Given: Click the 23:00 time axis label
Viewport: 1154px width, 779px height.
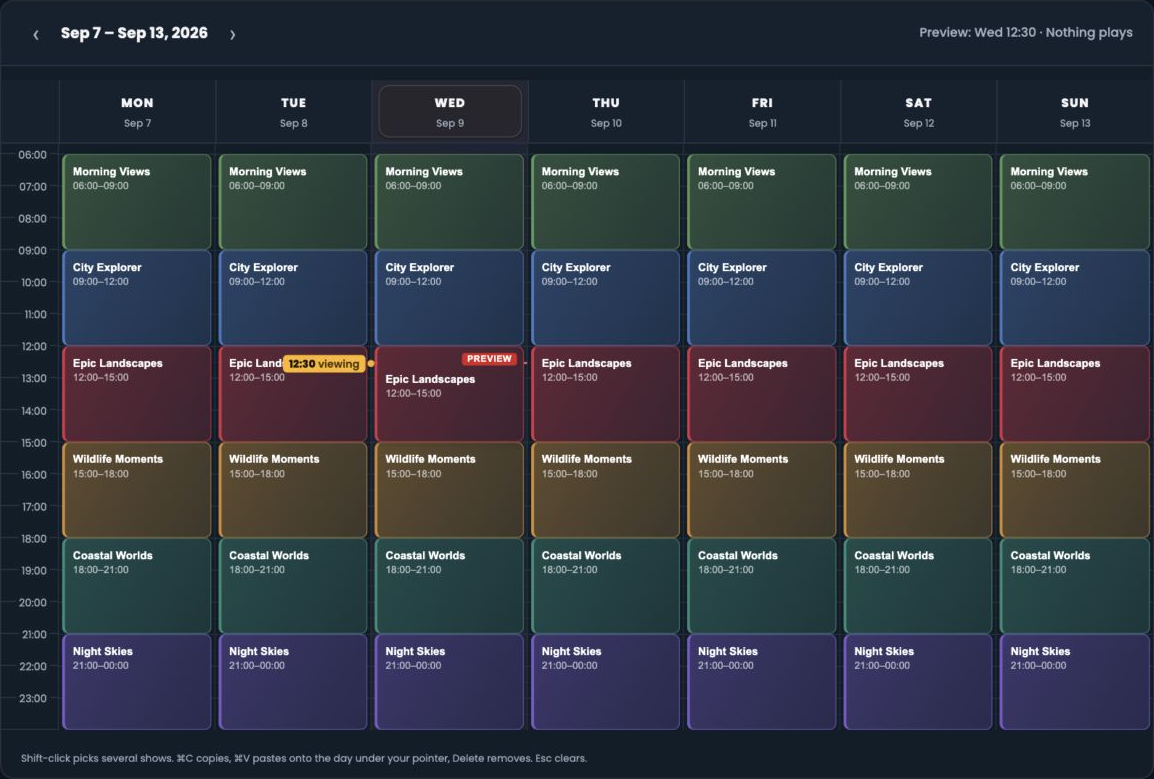Looking at the screenshot, I should 33,698.
